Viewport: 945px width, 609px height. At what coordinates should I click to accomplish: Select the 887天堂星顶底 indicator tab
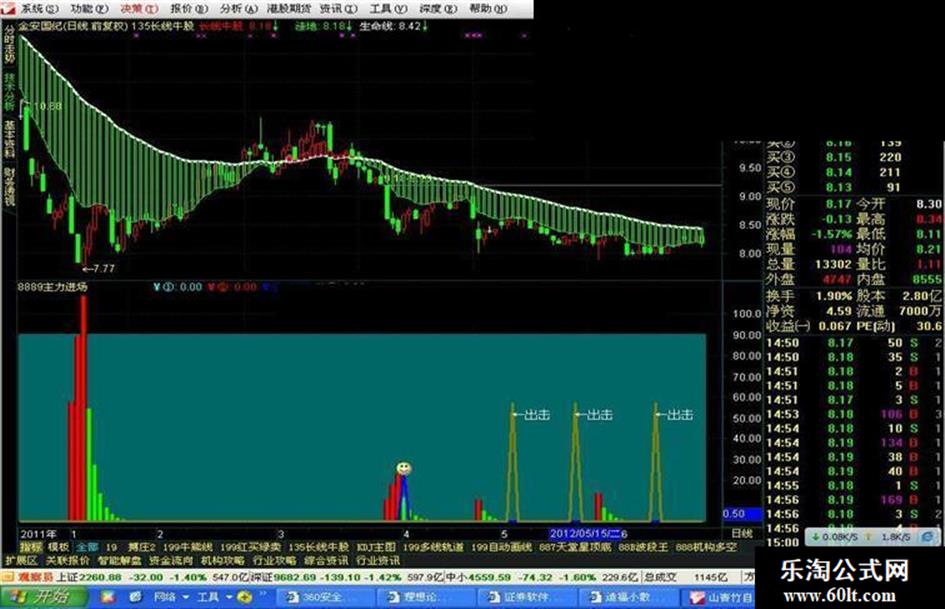click(575, 547)
